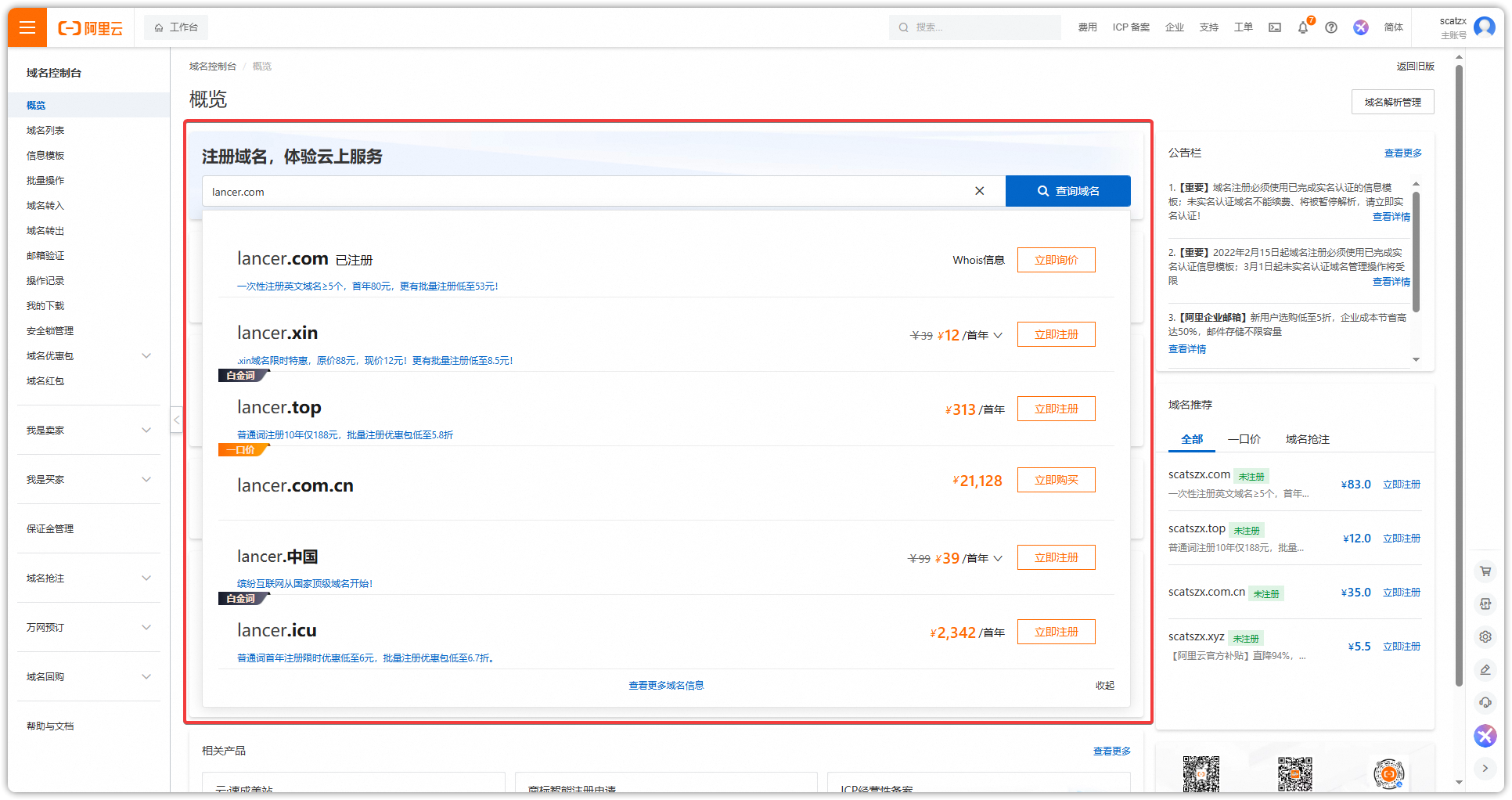The width and height of the screenshot is (1512, 800).
Task: Expand the right floating toolbar arrow
Action: coord(1485,768)
